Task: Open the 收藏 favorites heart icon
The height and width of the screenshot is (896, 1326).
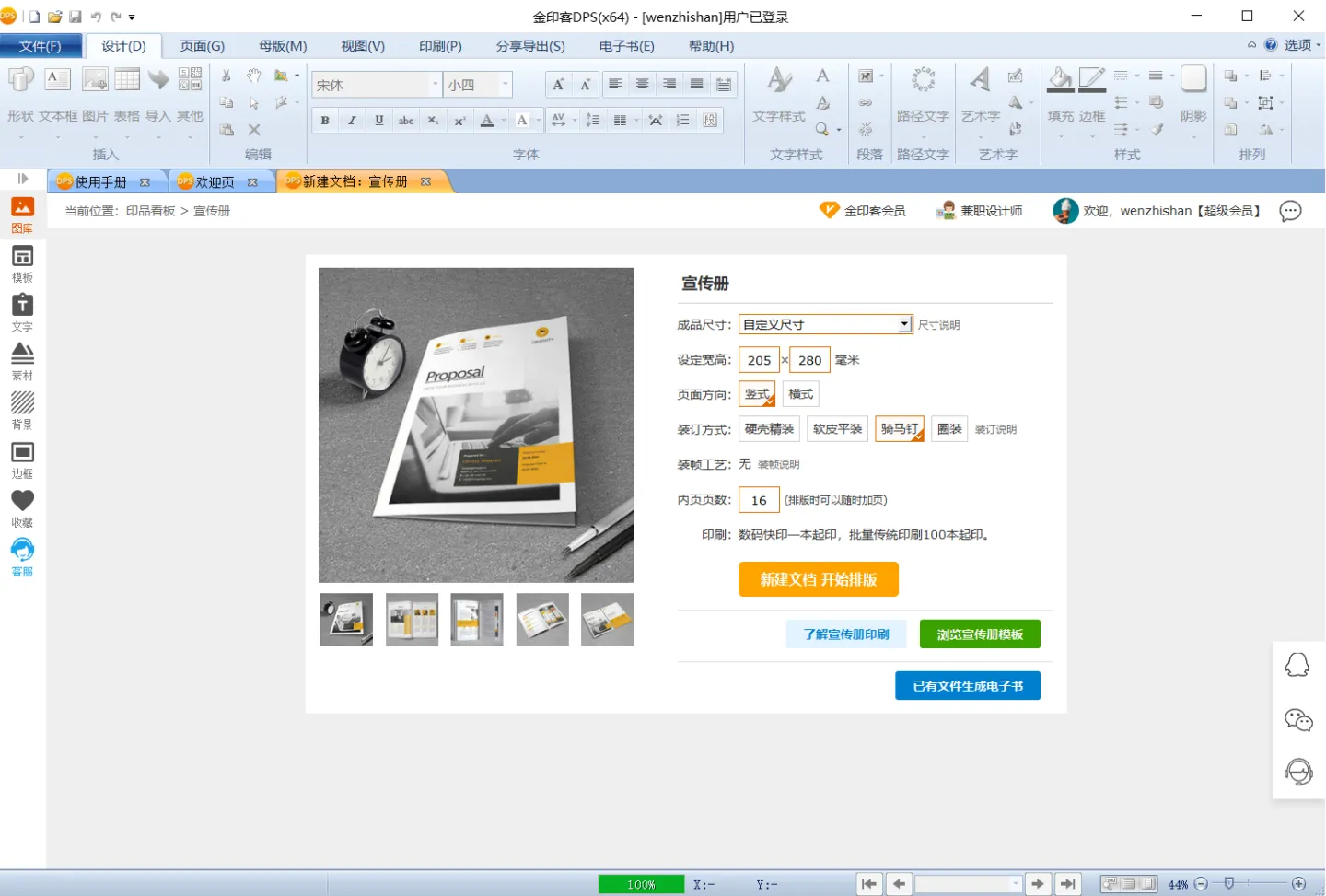Action: coord(22,507)
